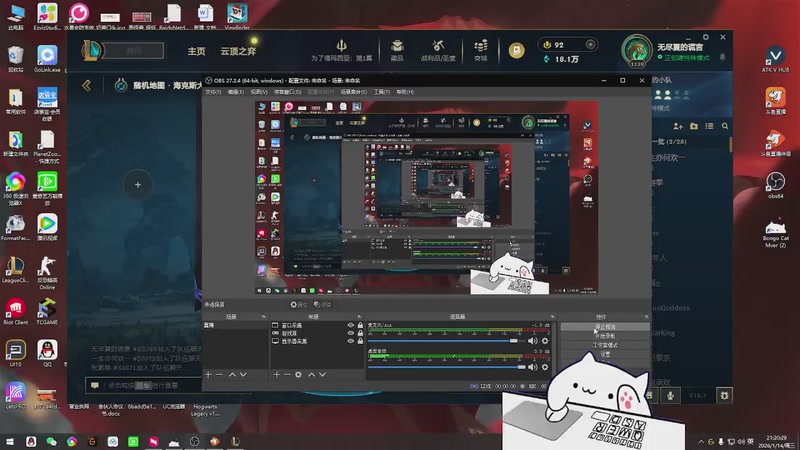The width and height of the screenshot is (800, 450).
Task: Click the summoner profile avatar level 1139
Action: click(x=636, y=51)
